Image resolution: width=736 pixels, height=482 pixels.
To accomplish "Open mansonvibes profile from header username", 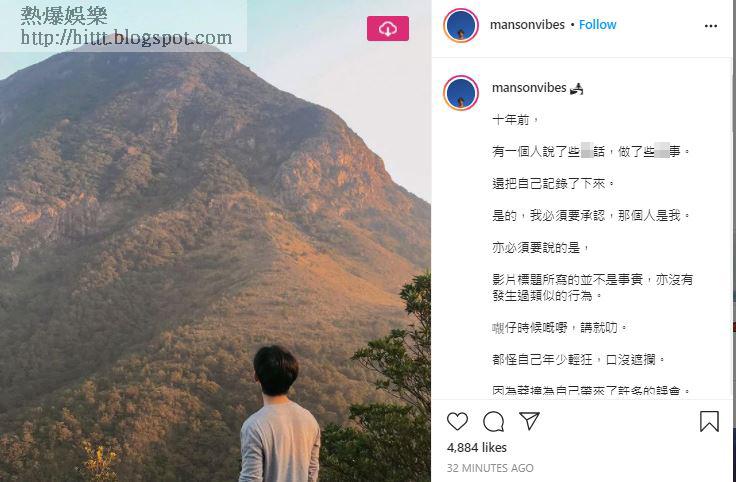I will click(x=527, y=25).
